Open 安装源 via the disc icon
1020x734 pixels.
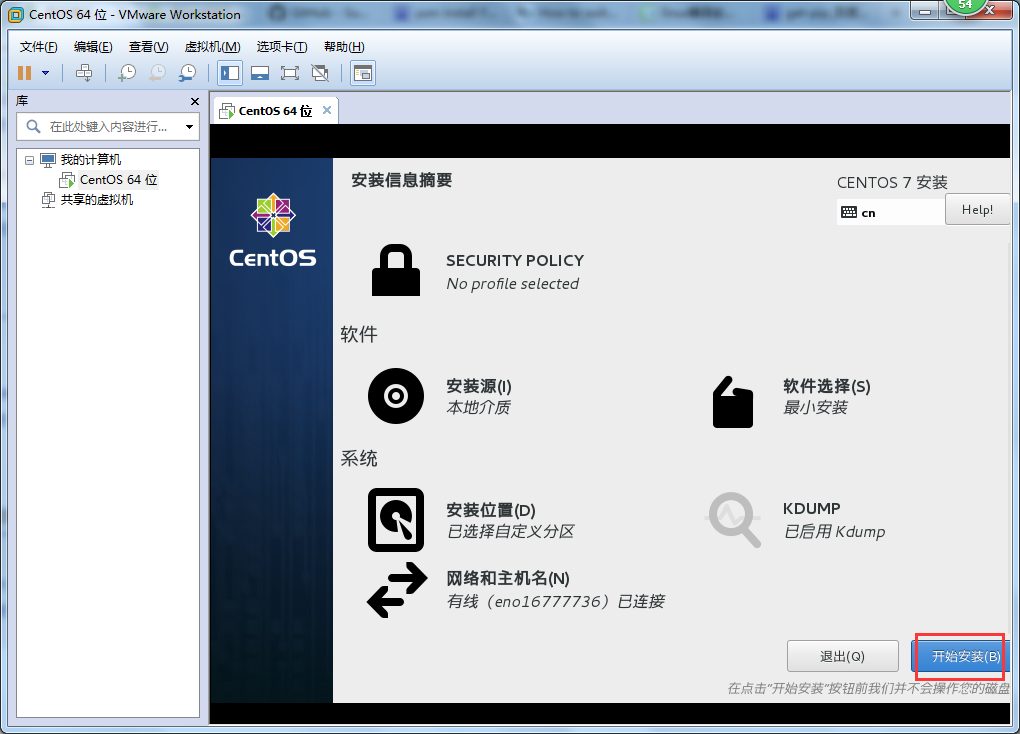coord(396,396)
